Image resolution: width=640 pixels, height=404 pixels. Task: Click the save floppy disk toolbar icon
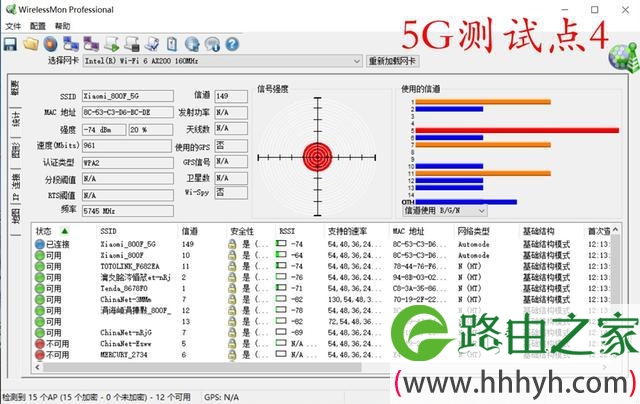pyautogui.click(x=10, y=44)
